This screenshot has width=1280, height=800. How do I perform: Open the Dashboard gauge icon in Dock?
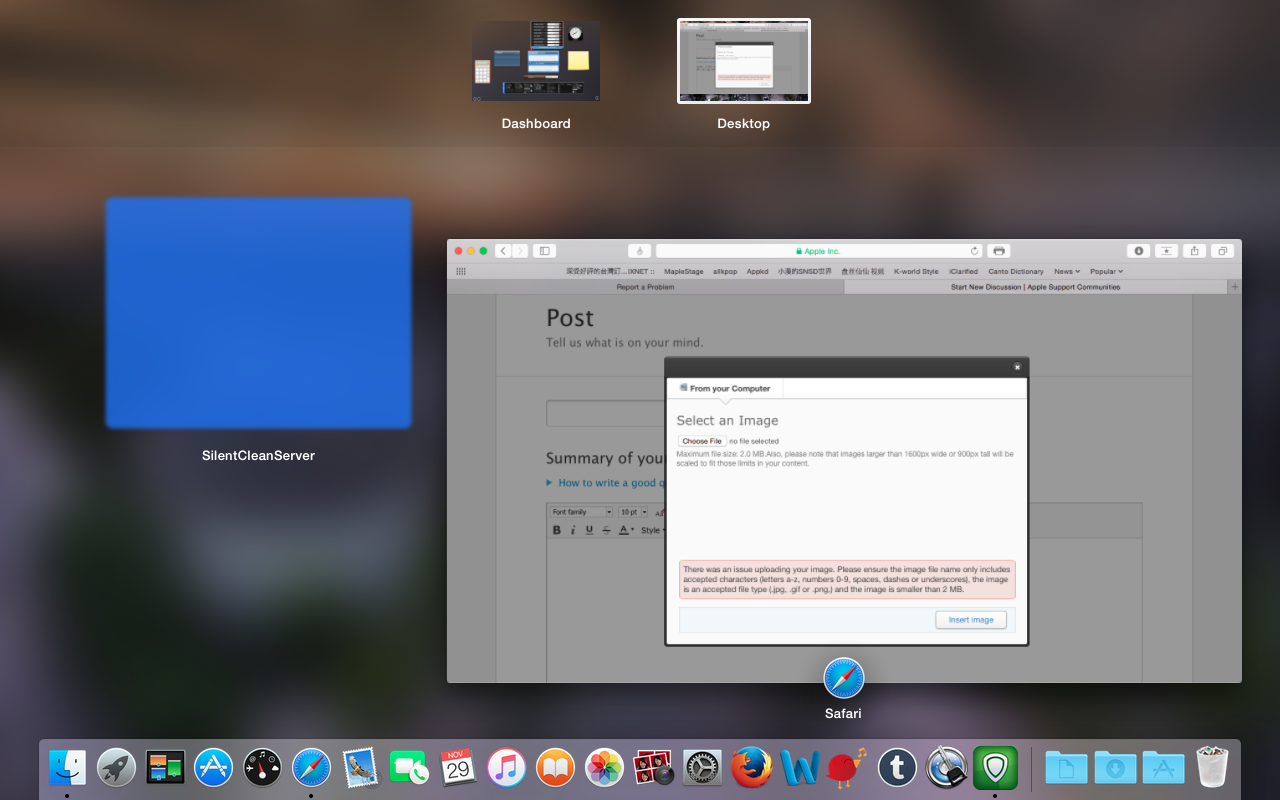[263, 768]
